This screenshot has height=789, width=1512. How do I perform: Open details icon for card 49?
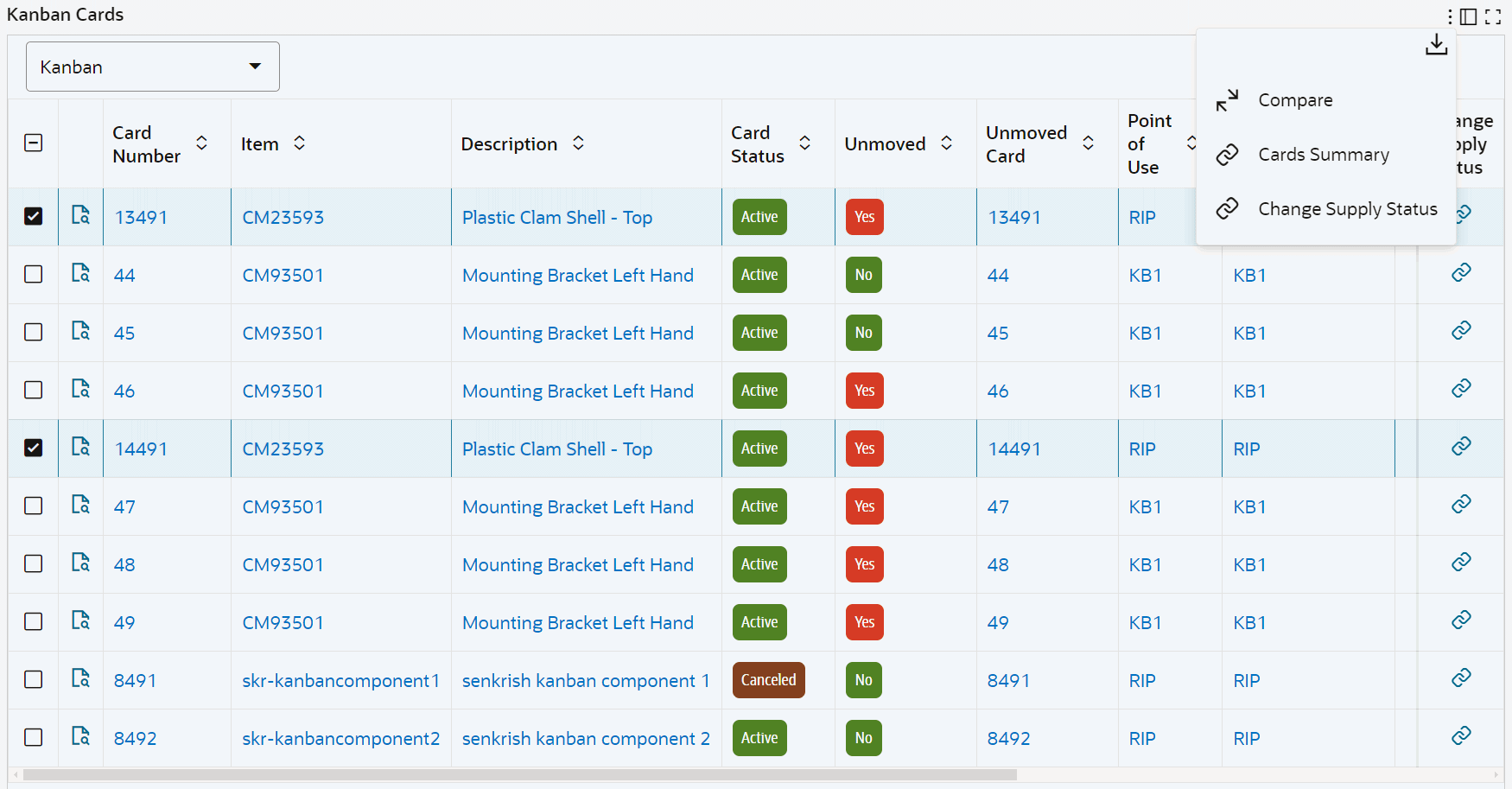(80, 620)
